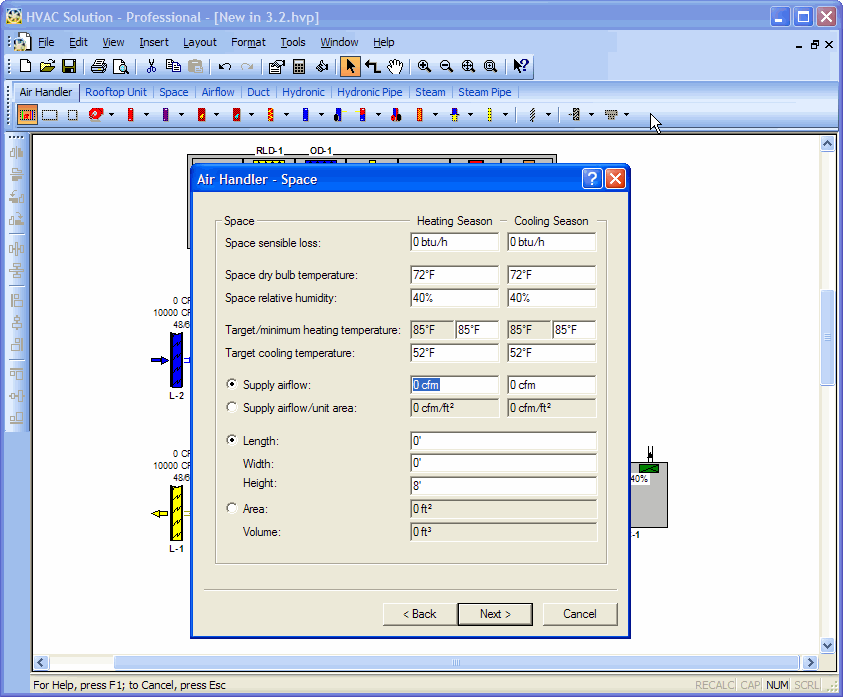This screenshot has width=843, height=697.
Task: Select the Supply airflow/unit area radio button
Action: point(232,407)
